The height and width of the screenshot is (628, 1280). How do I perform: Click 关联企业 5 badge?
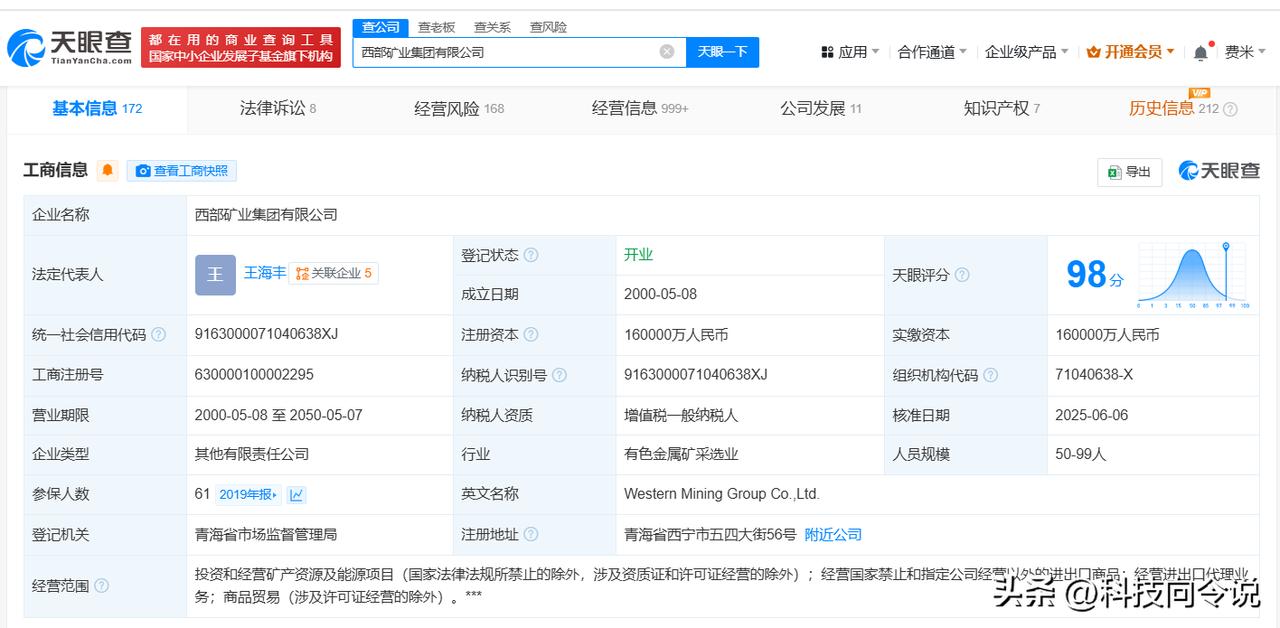click(x=334, y=273)
